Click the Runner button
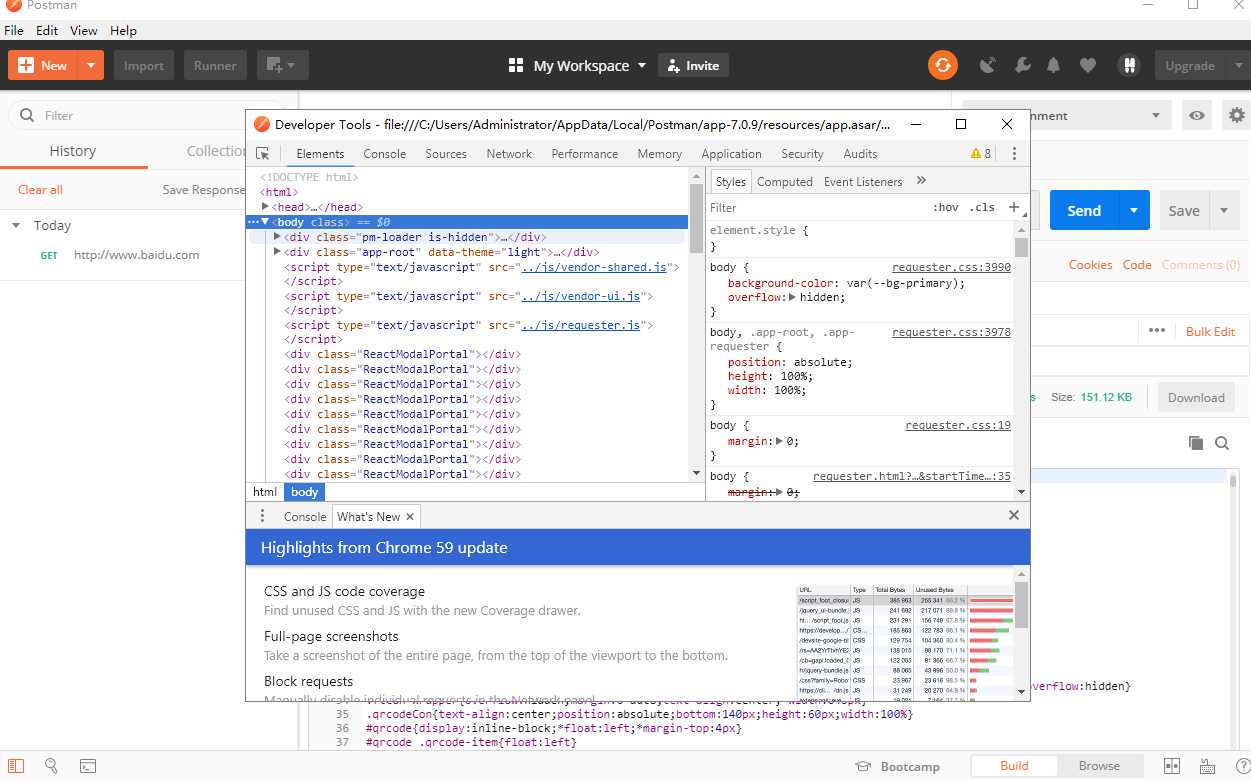Image resolution: width=1251 pixels, height=780 pixels. pyautogui.click(x=215, y=66)
